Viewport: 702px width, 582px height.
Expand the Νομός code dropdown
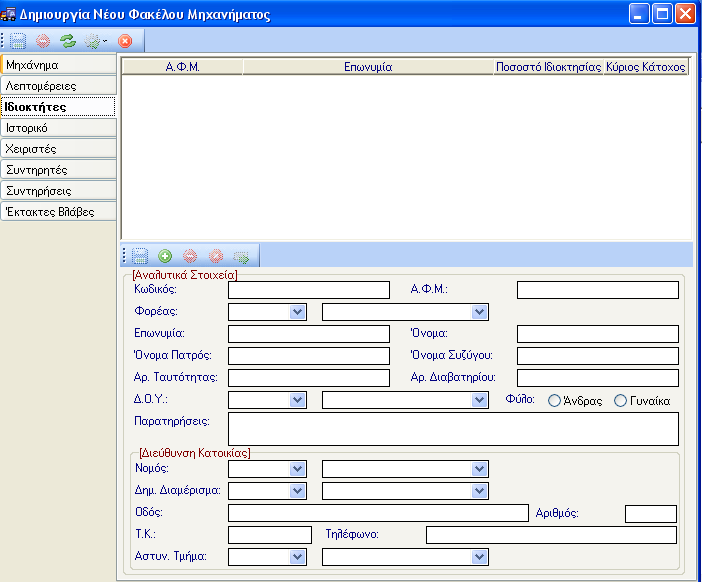(x=297, y=469)
